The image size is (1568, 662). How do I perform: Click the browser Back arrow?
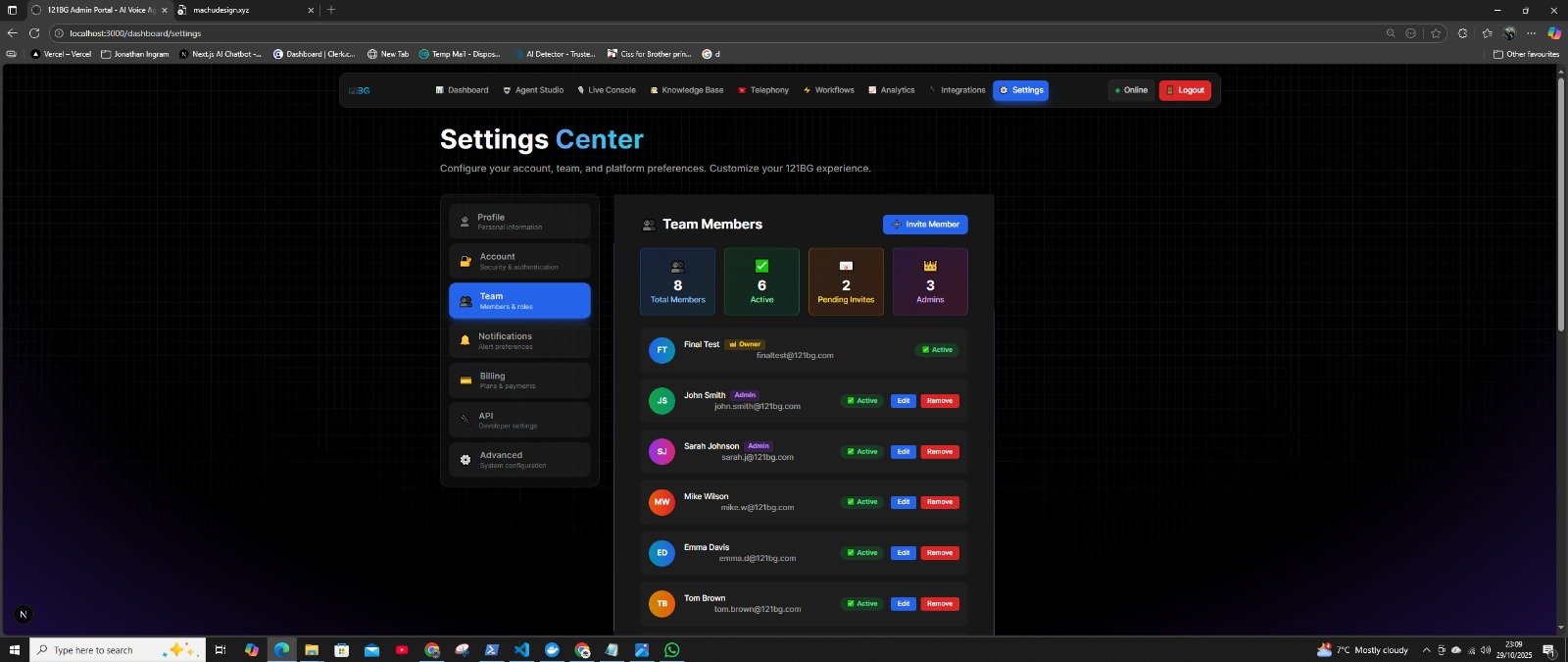[12, 33]
